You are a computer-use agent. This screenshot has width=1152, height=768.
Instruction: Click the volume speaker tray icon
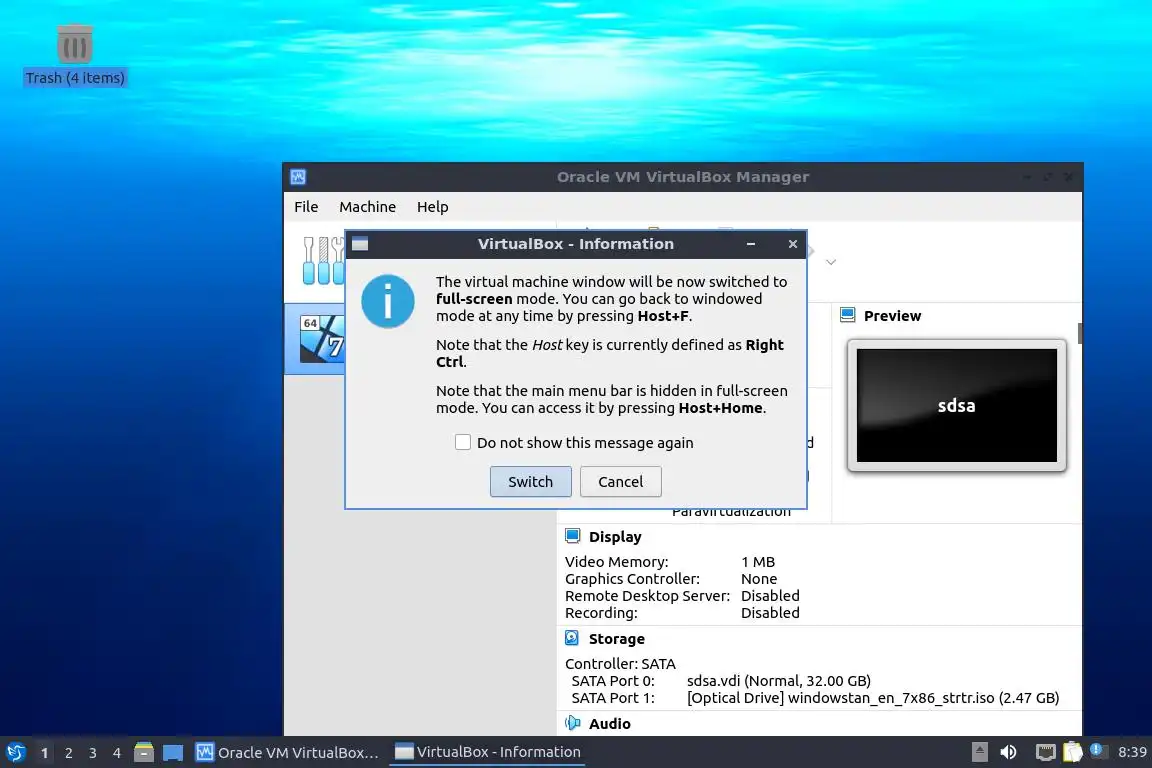point(1009,752)
